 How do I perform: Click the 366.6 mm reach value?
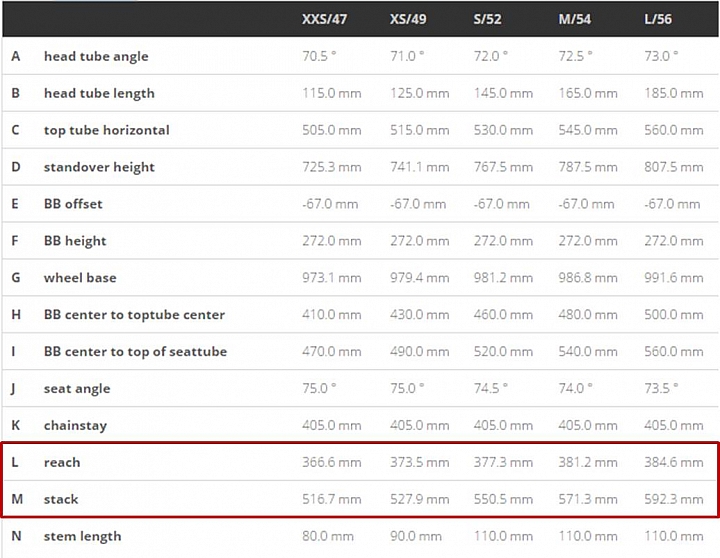point(332,462)
